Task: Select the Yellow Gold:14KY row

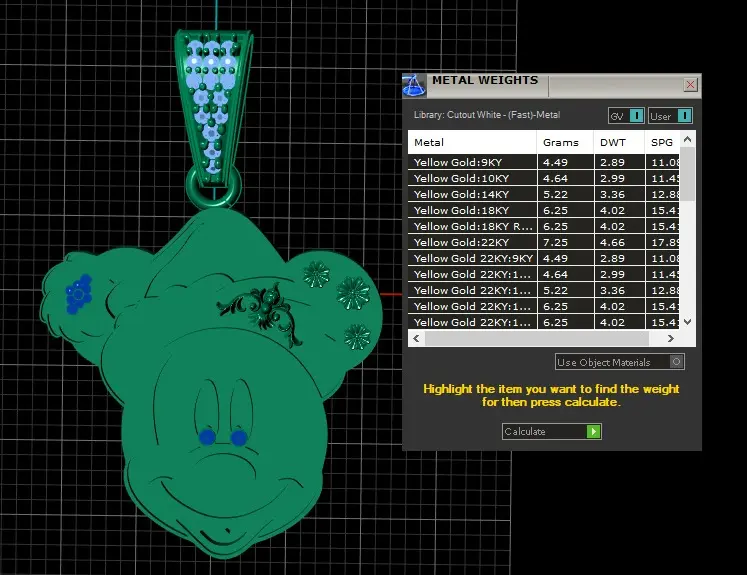Action: point(544,194)
